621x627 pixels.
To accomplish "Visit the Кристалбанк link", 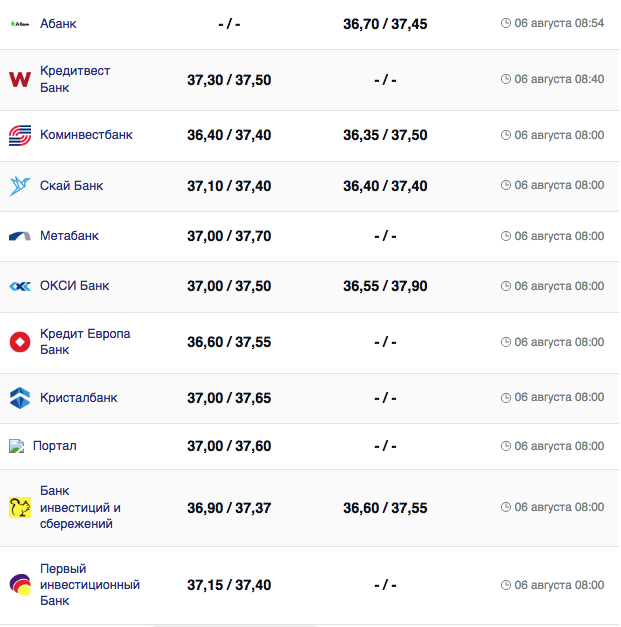I will pyautogui.click(x=79, y=398).
